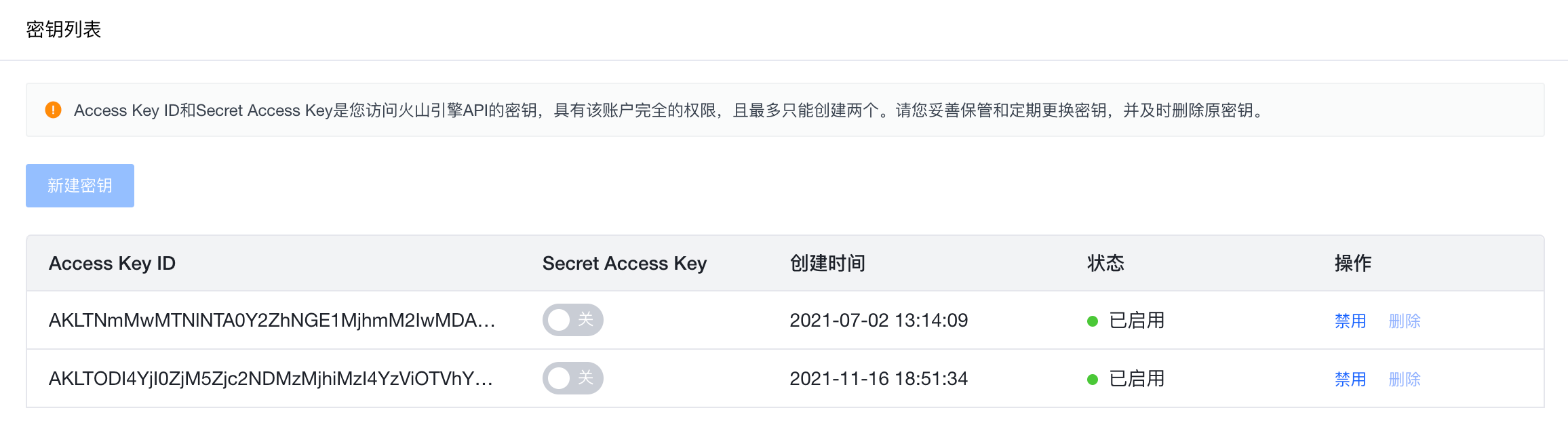1568x427 pixels.
Task: Click the creation time 2021-07-02 13:14:09
Action: (x=878, y=320)
